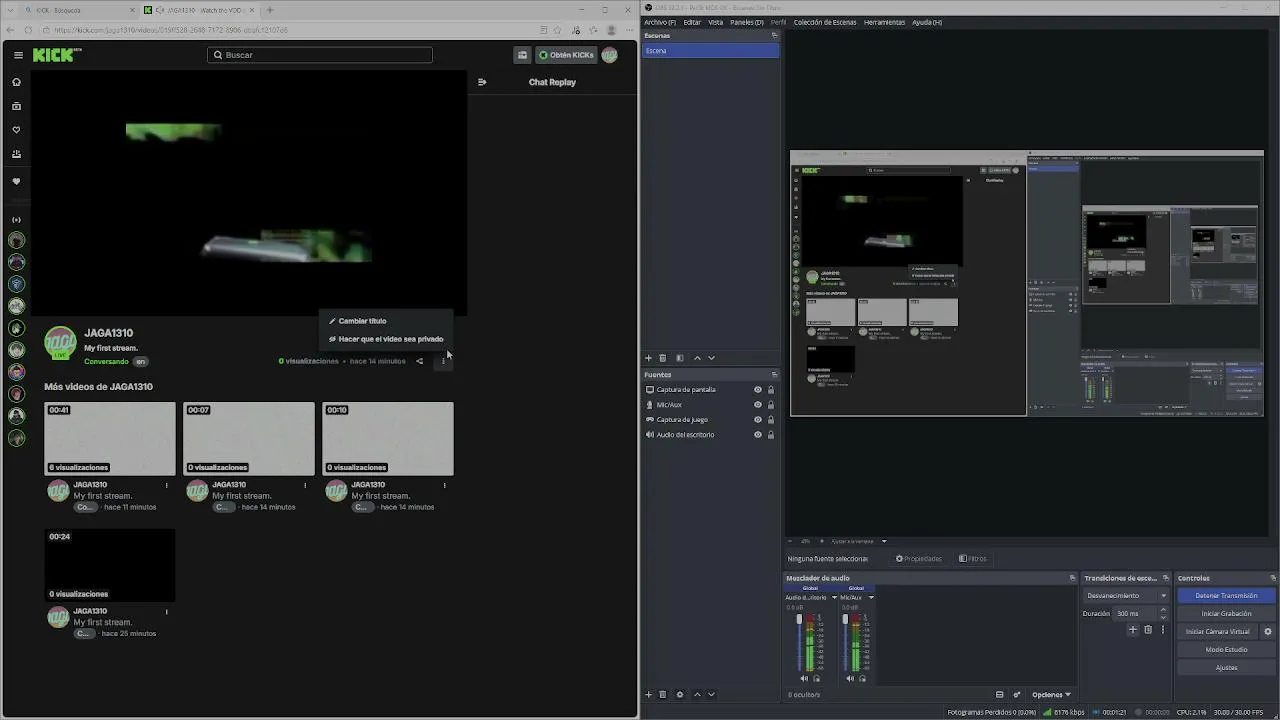Viewport: 1280px width, 720px height.
Task: Click the Buscar search field on Kick
Action: (320, 55)
